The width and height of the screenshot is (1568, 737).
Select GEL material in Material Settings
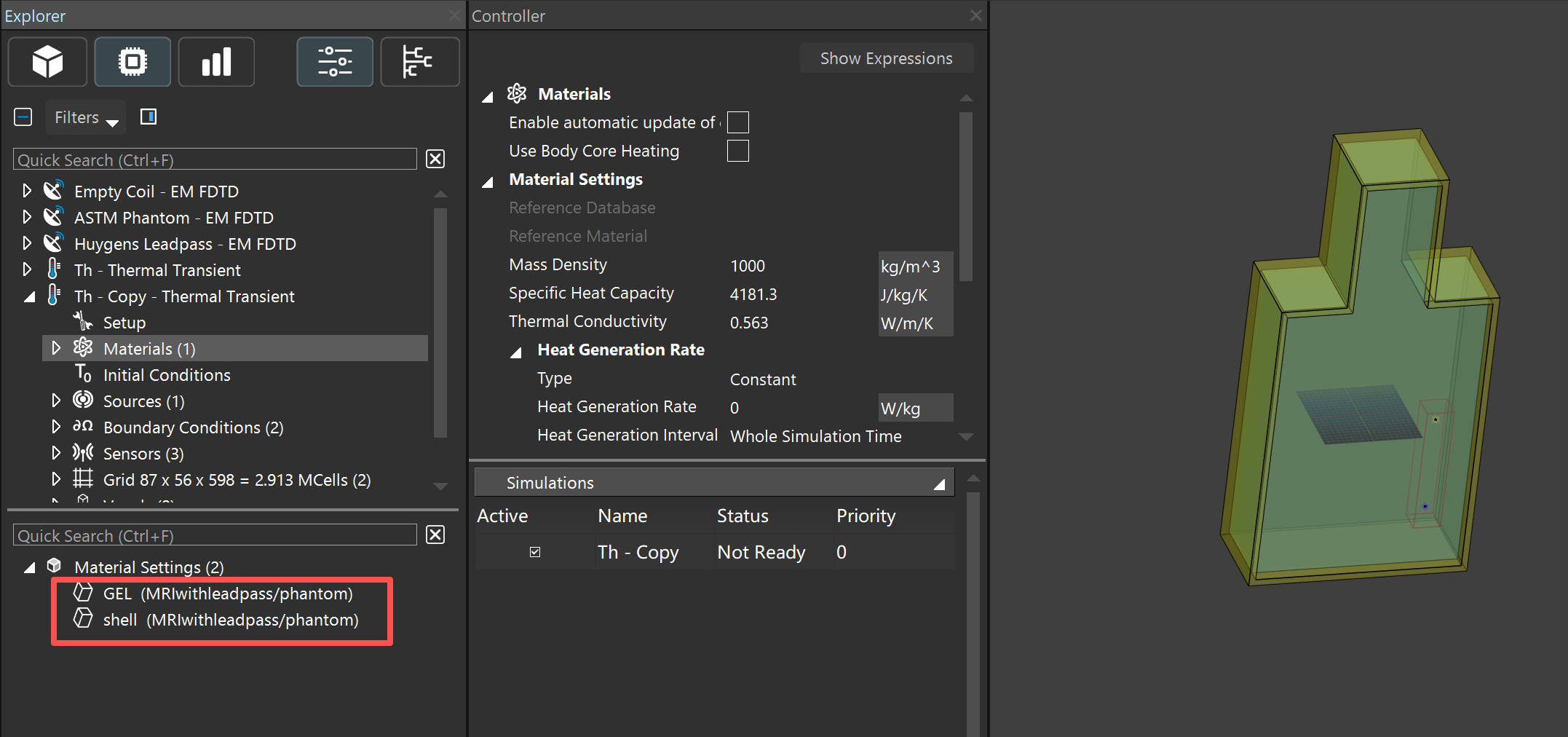[227, 594]
